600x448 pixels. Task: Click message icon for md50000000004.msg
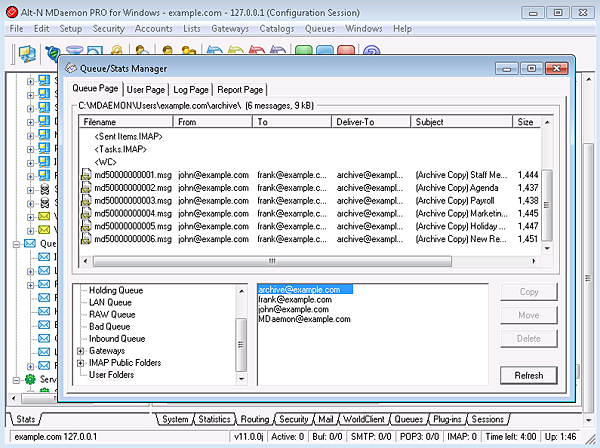tap(86, 213)
